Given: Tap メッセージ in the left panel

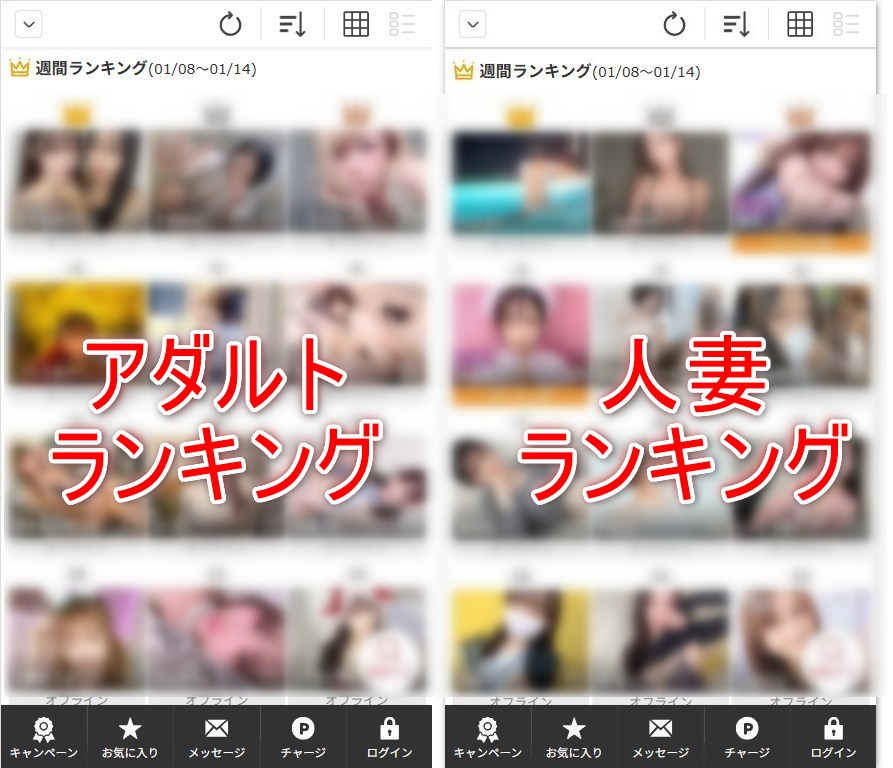Looking at the screenshot, I should pyautogui.click(x=216, y=737).
